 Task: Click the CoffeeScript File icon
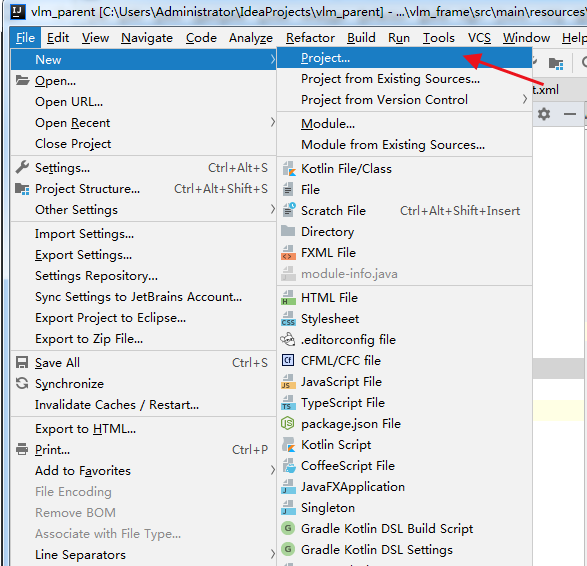click(x=289, y=465)
